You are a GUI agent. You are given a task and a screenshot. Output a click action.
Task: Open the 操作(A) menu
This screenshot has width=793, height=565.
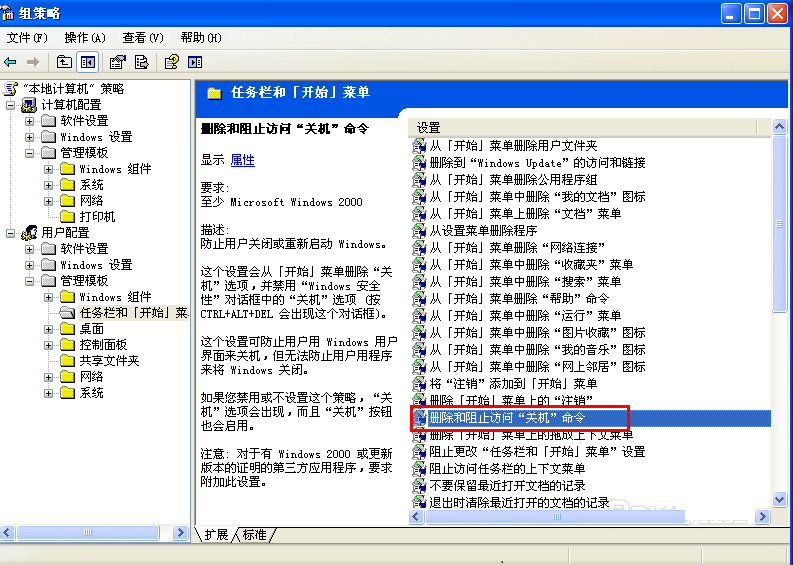tap(84, 38)
